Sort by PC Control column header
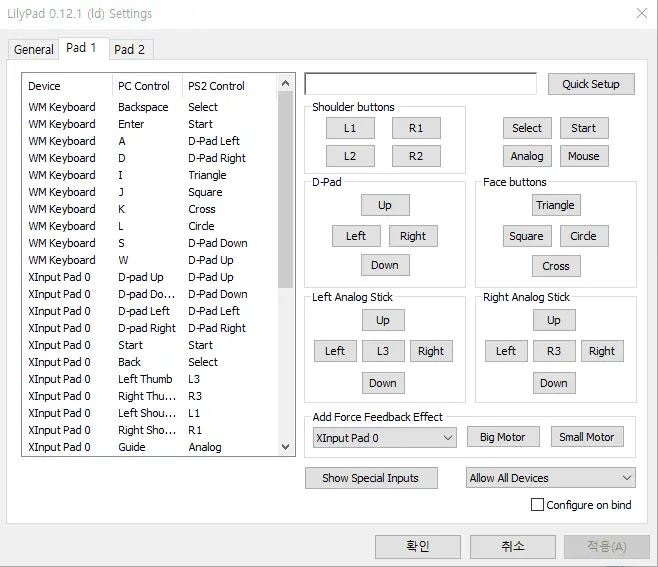 point(147,86)
